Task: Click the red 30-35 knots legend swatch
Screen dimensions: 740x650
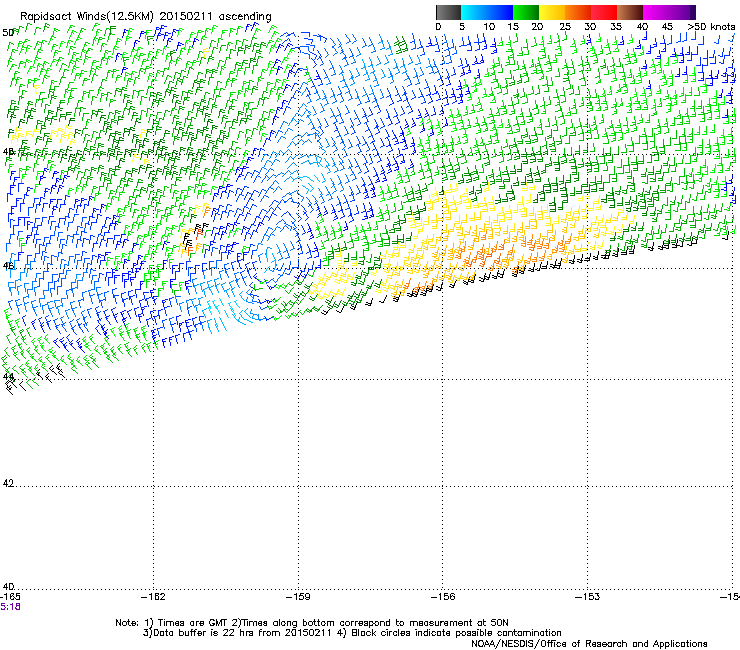Action: (x=604, y=12)
